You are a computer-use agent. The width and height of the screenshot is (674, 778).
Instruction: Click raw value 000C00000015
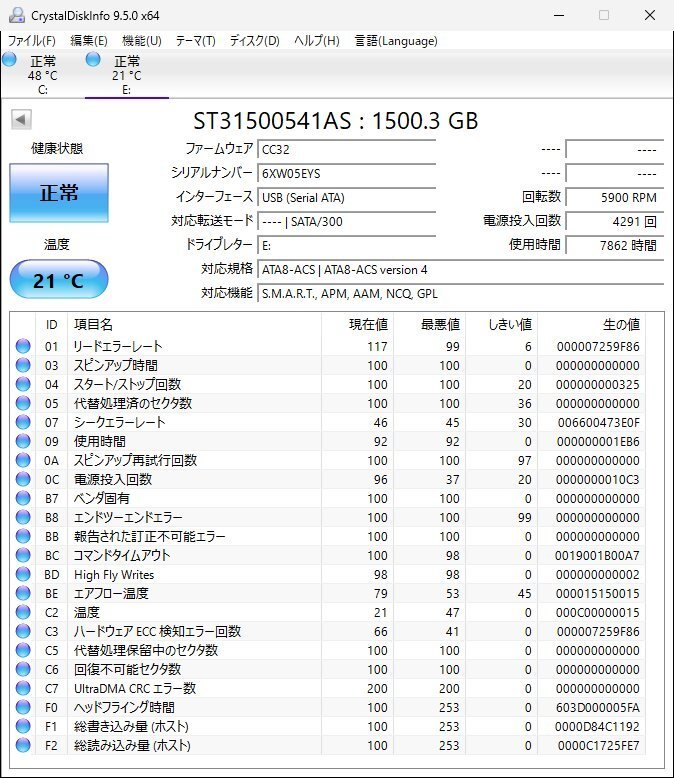[x=598, y=613]
